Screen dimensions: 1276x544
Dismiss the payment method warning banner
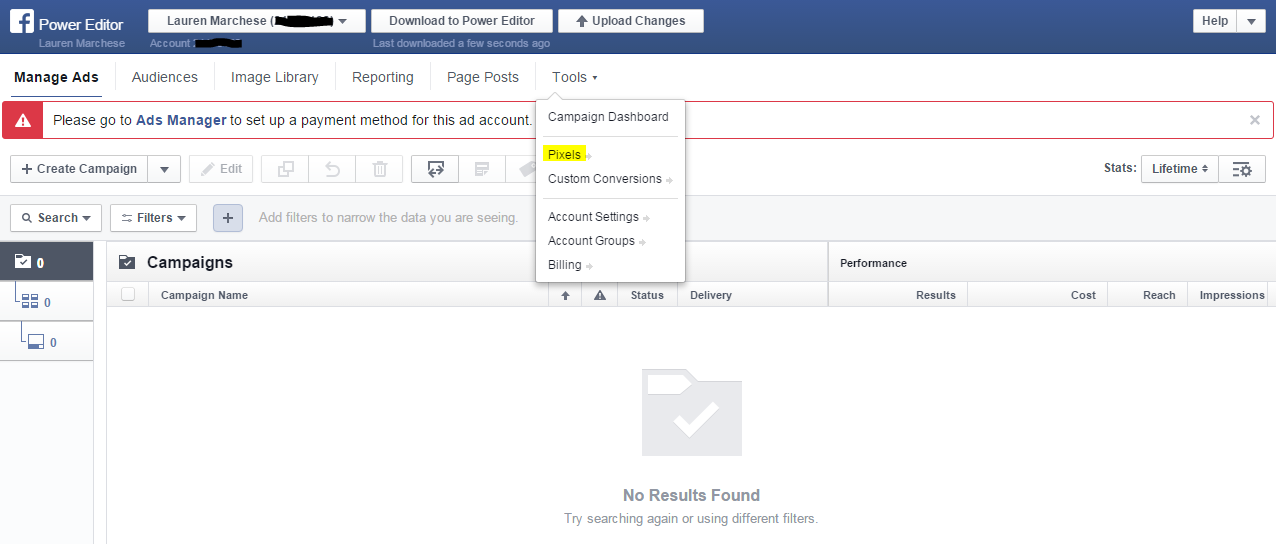coord(1255,120)
